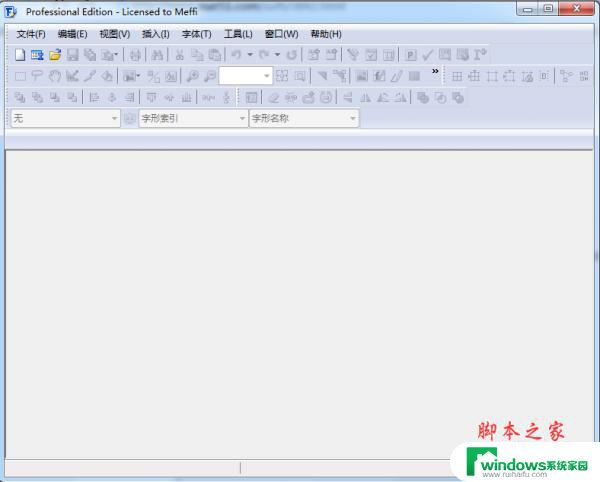600x482 pixels.
Task: Click the last grid icon on second toolbar
Action: tap(584, 76)
